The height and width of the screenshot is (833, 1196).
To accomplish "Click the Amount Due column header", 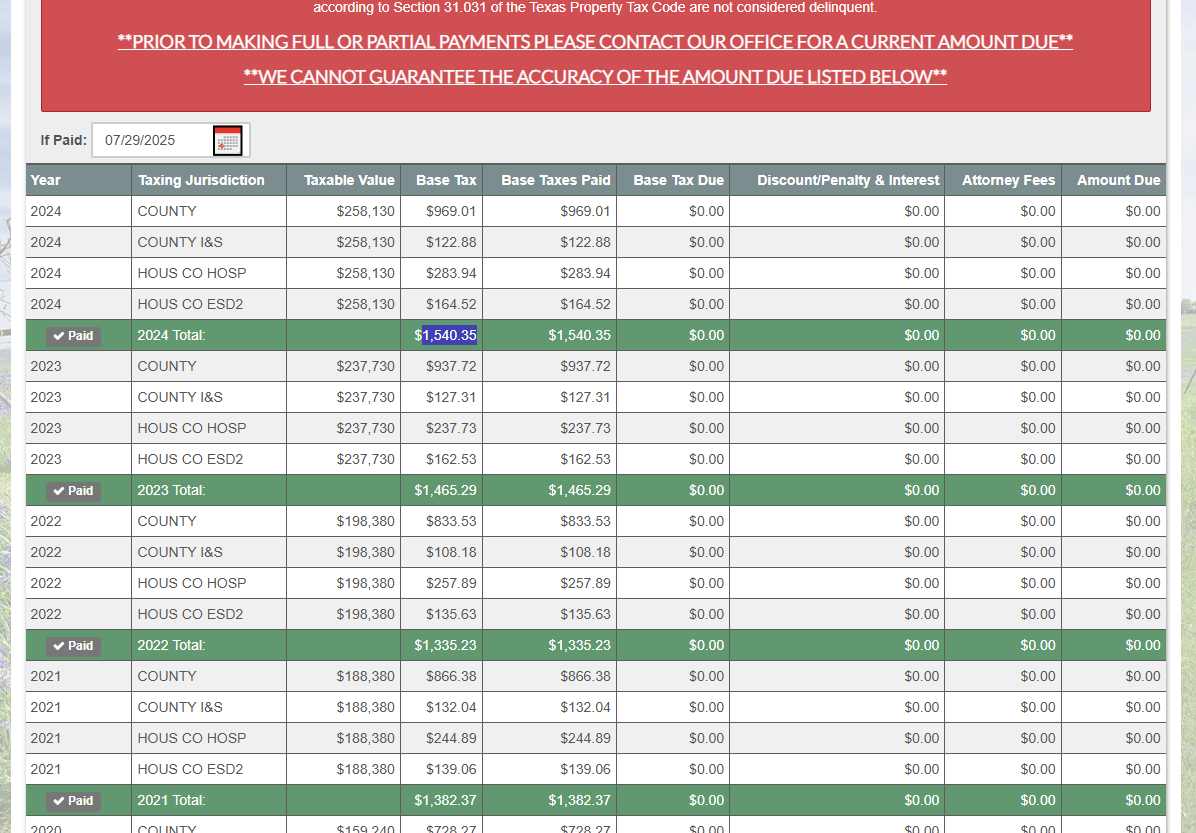I will (x=1118, y=180).
